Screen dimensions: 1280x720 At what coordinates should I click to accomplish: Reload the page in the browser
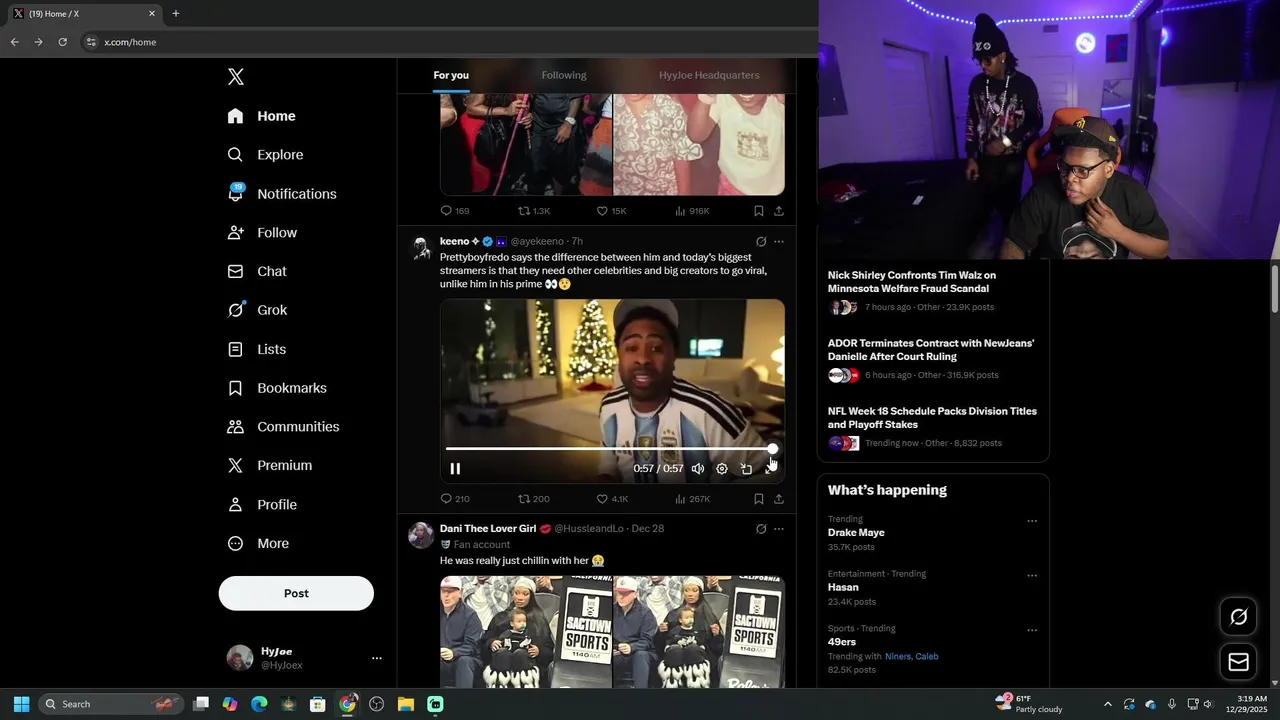(x=62, y=42)
